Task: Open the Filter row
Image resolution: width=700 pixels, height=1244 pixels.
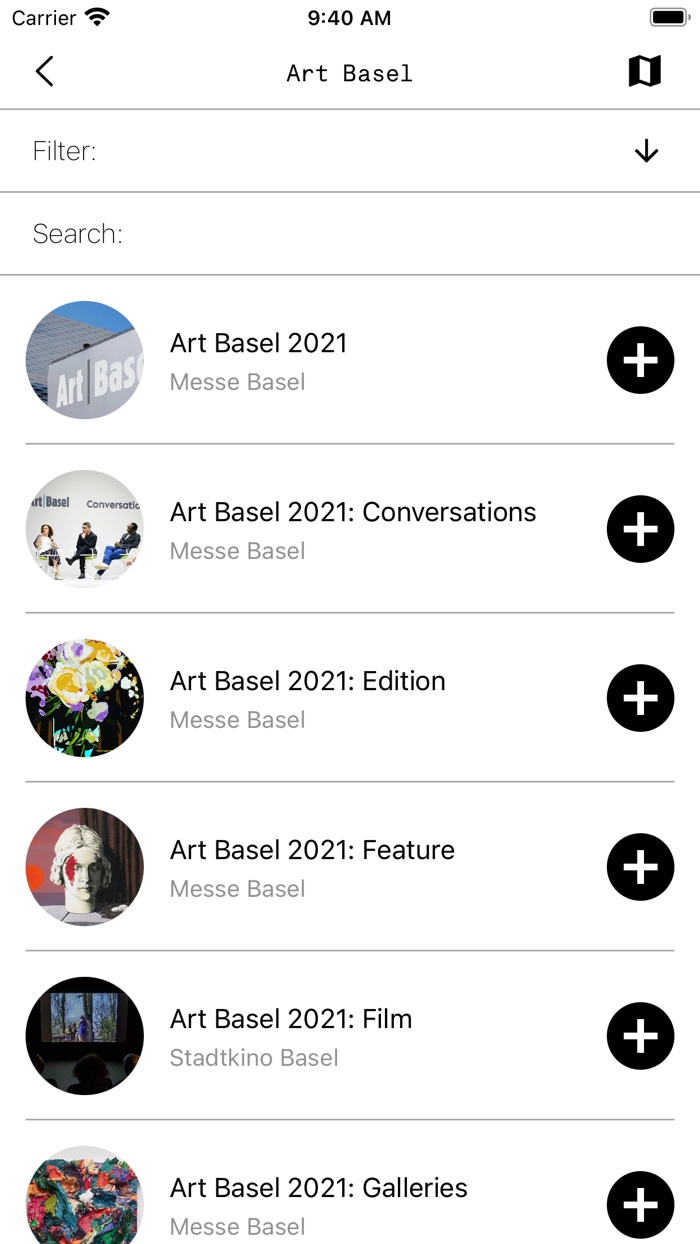Action: click(x=350, y=150)
